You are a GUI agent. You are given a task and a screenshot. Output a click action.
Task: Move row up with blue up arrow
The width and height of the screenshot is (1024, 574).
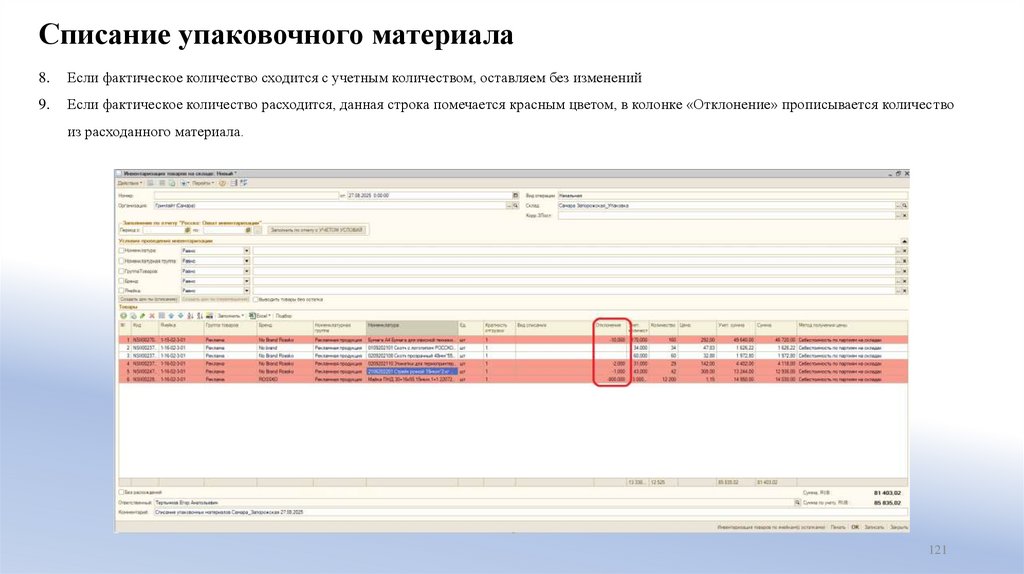click(171, 315)
